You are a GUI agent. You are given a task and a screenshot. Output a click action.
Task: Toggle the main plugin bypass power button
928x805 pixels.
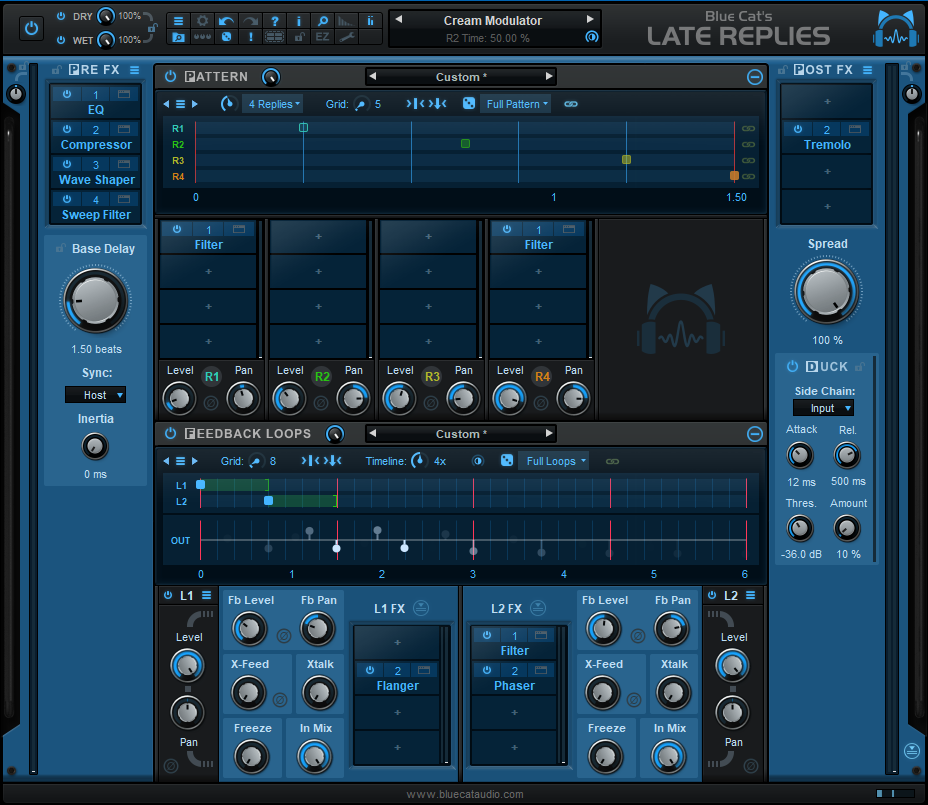tap(31, 28)
